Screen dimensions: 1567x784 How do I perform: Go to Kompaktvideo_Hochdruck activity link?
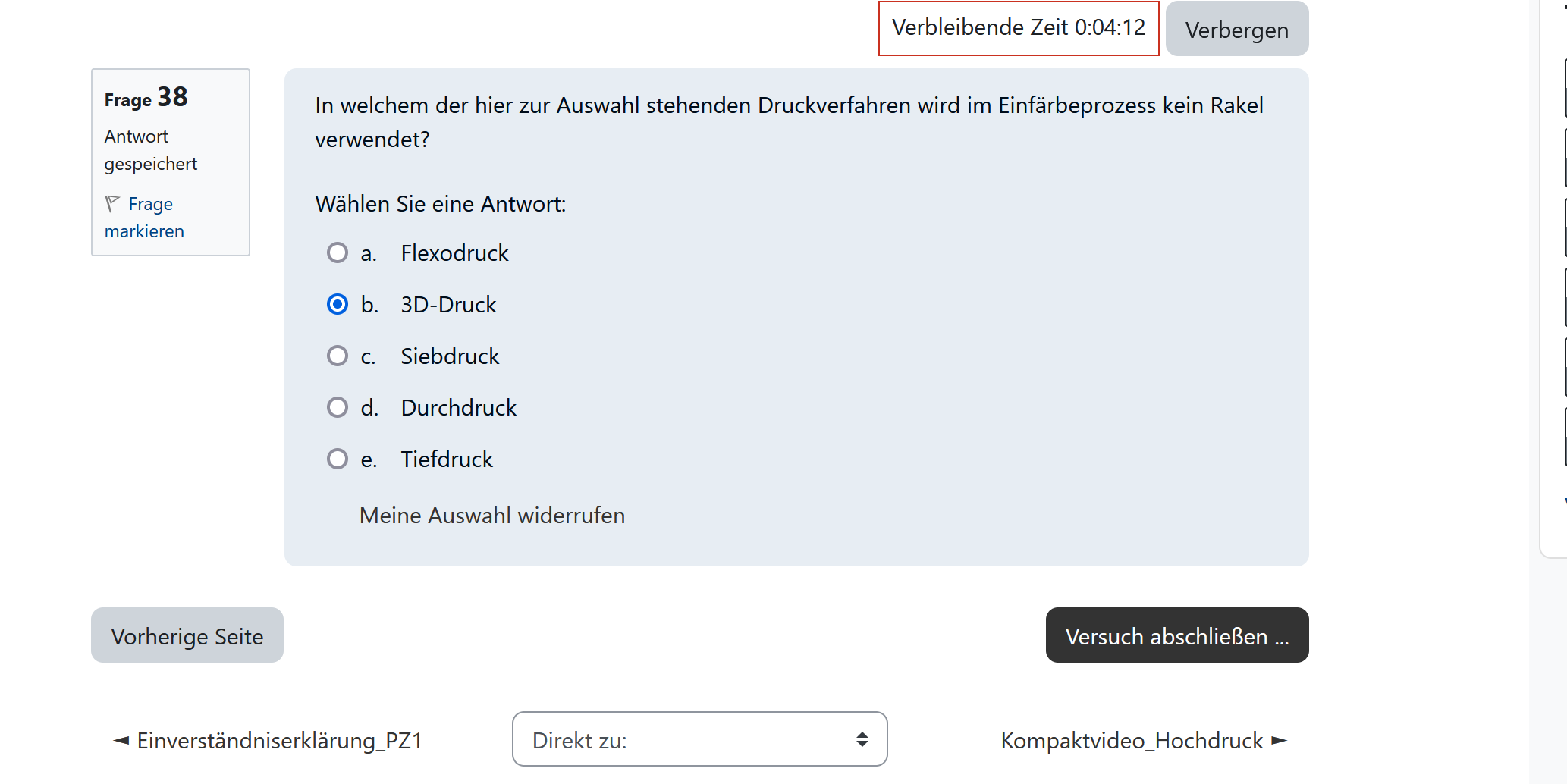pos(1132,740)
